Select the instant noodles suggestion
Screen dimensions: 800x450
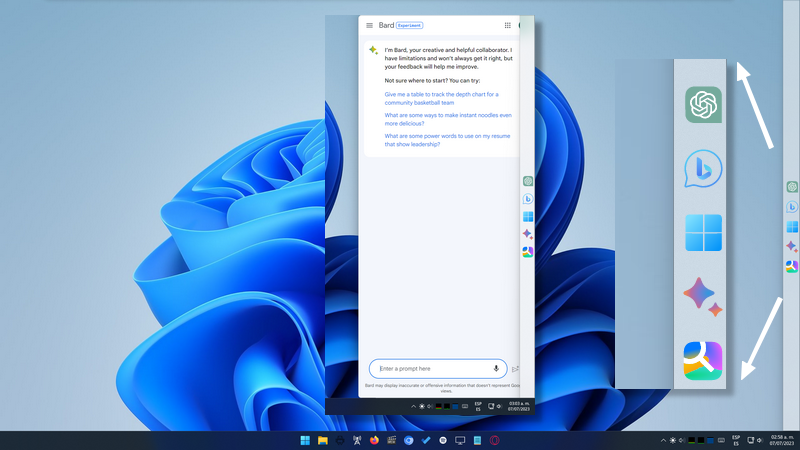pos(448,119)
